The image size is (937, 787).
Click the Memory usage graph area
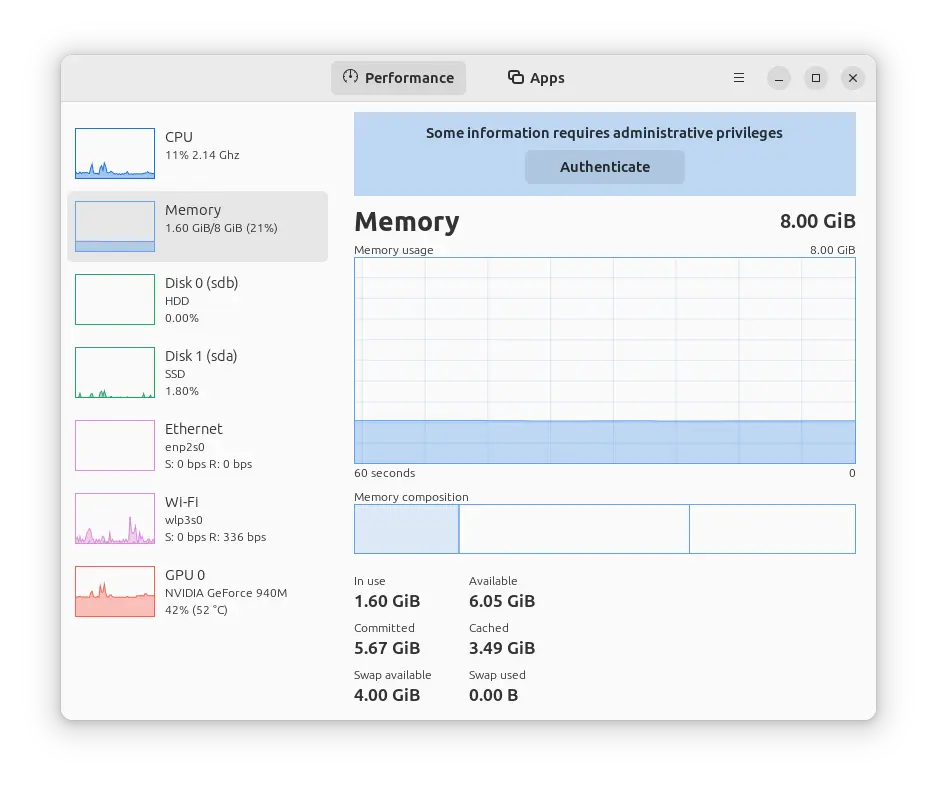pos(604,360)
